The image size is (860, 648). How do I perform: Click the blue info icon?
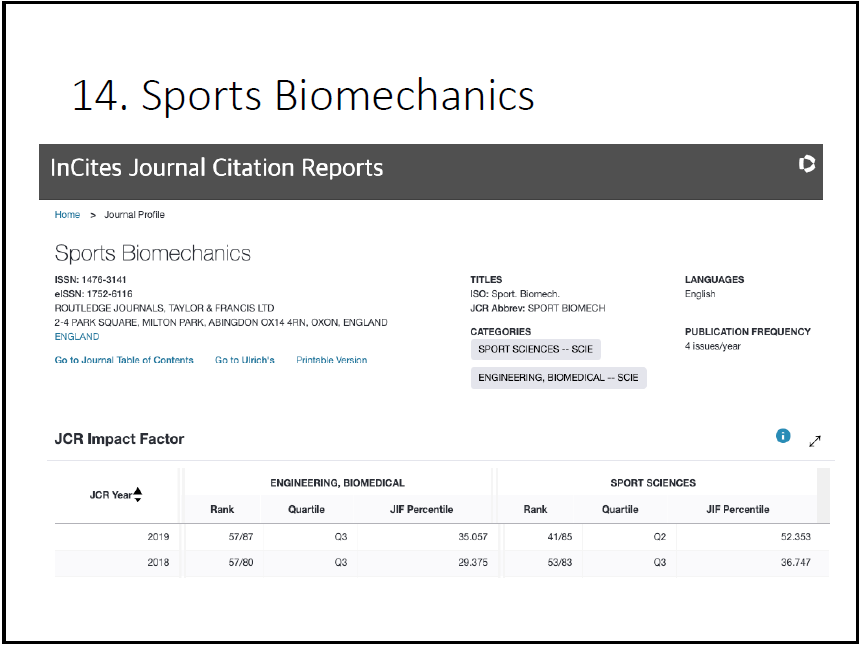pyautogui.click(x=783, y=437)
